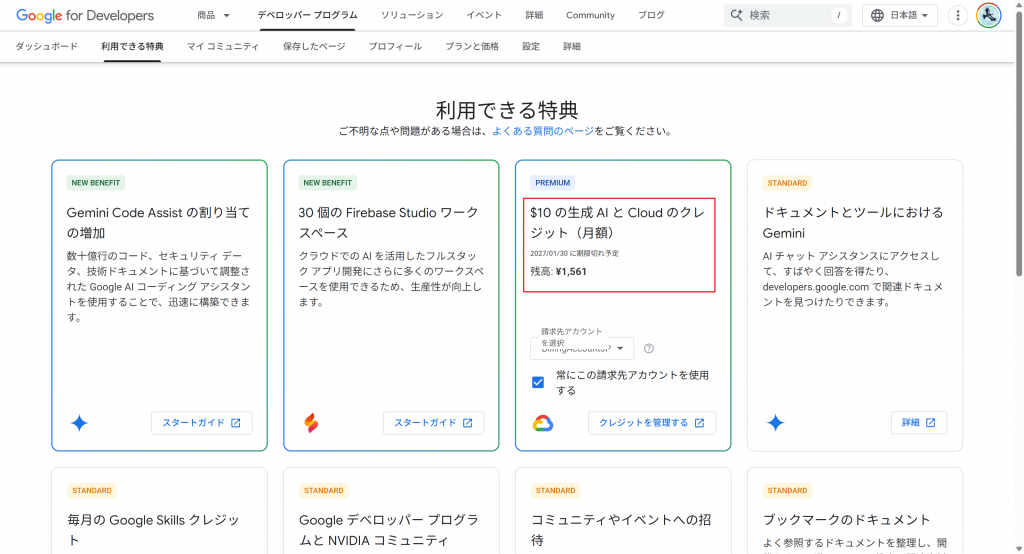1024x554 pixels.
Task: Open the よくある質問のページ link
Action: click(x=543, y=131)
